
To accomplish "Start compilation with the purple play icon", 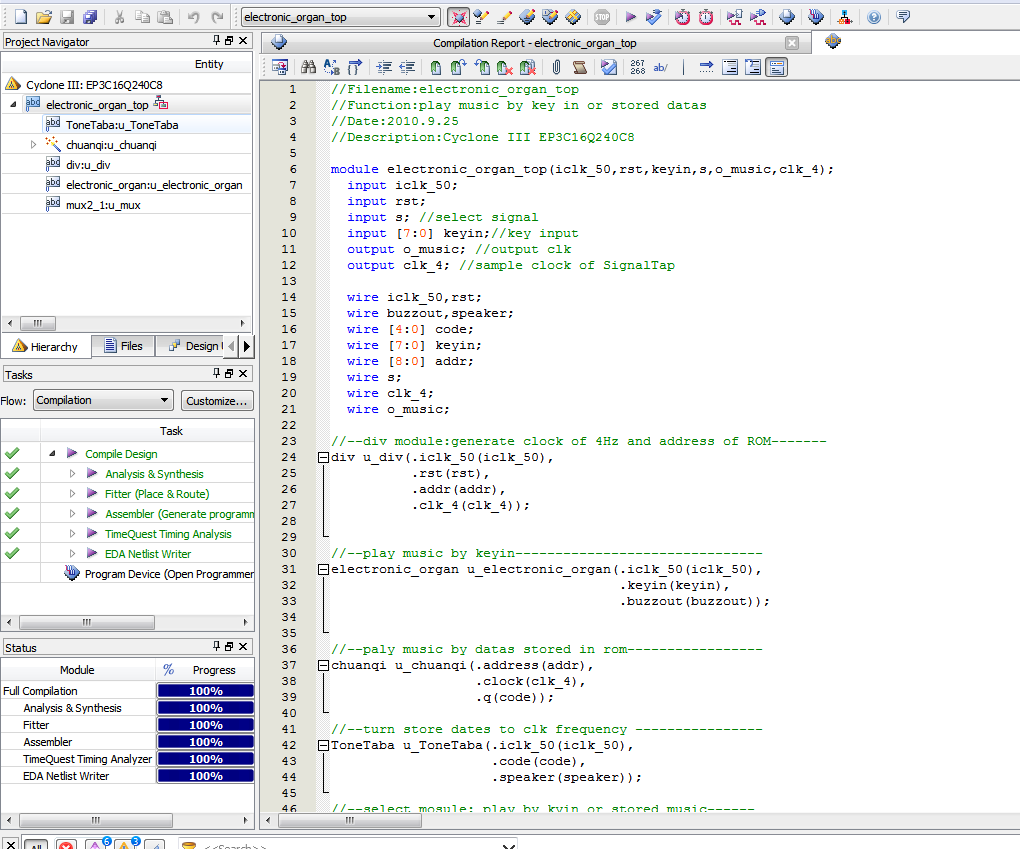I will pos(630,17).
